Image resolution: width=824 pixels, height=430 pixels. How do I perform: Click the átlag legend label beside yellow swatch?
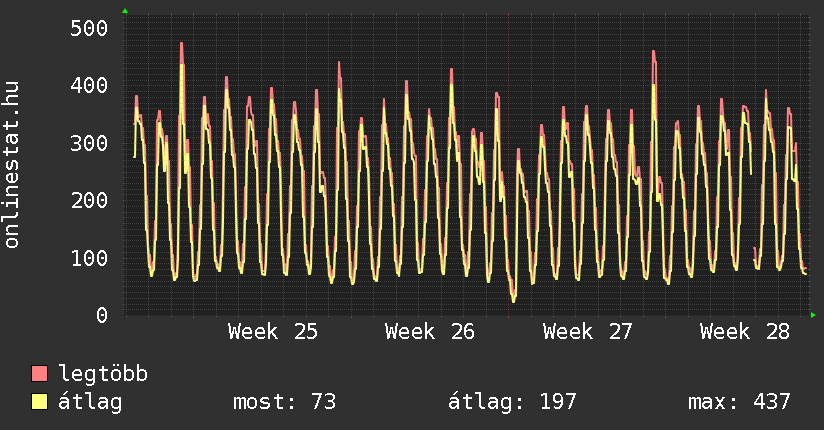(x=90, y=402)
